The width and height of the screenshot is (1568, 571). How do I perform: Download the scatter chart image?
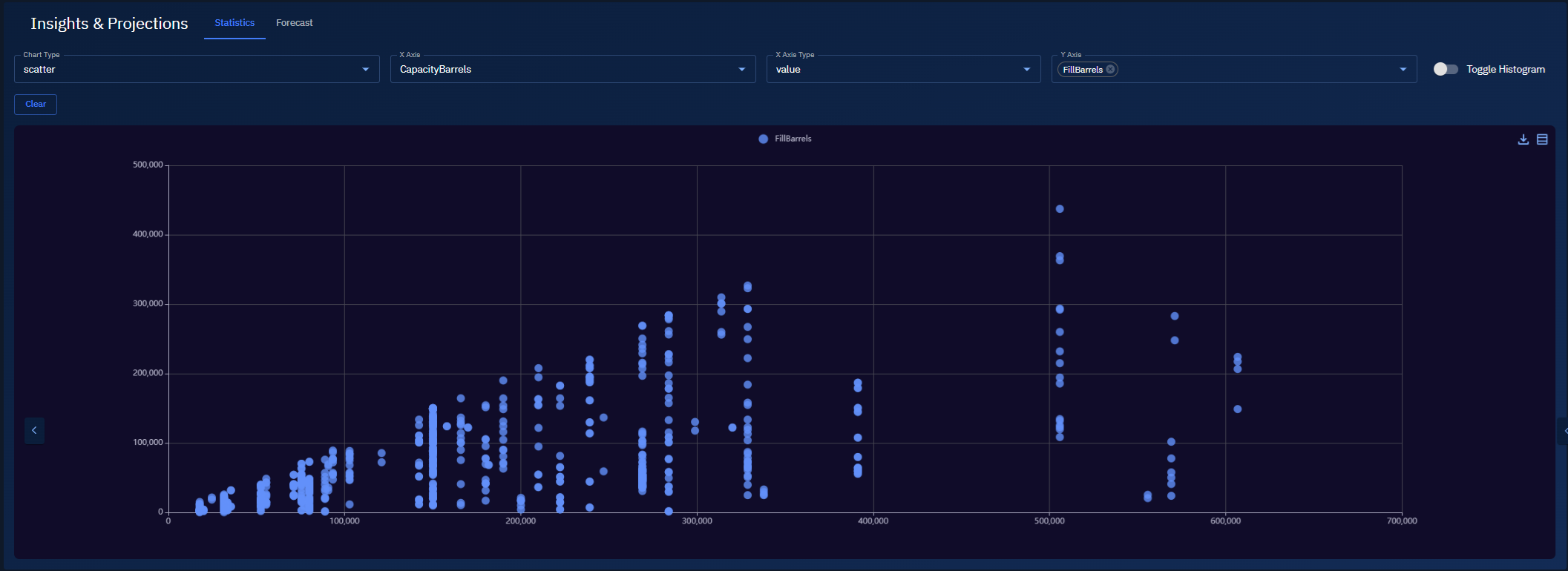tap(1523, 139)
